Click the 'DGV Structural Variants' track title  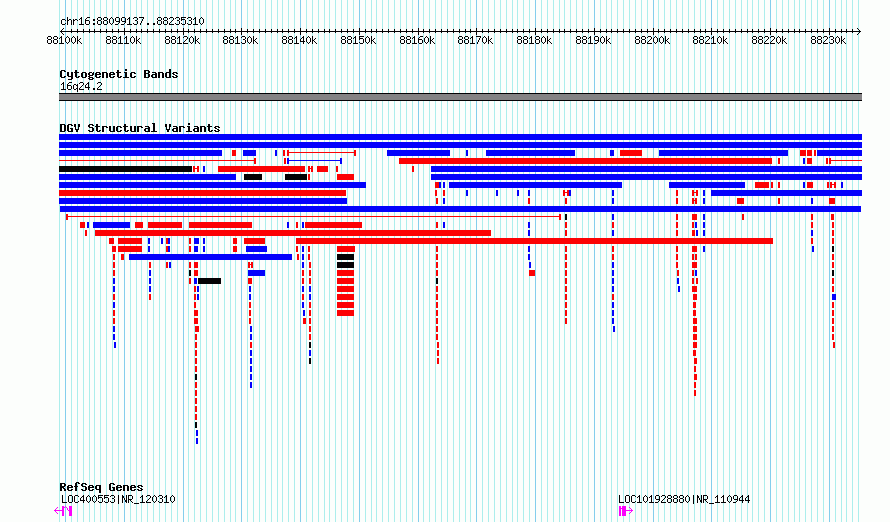pos(140,128)
